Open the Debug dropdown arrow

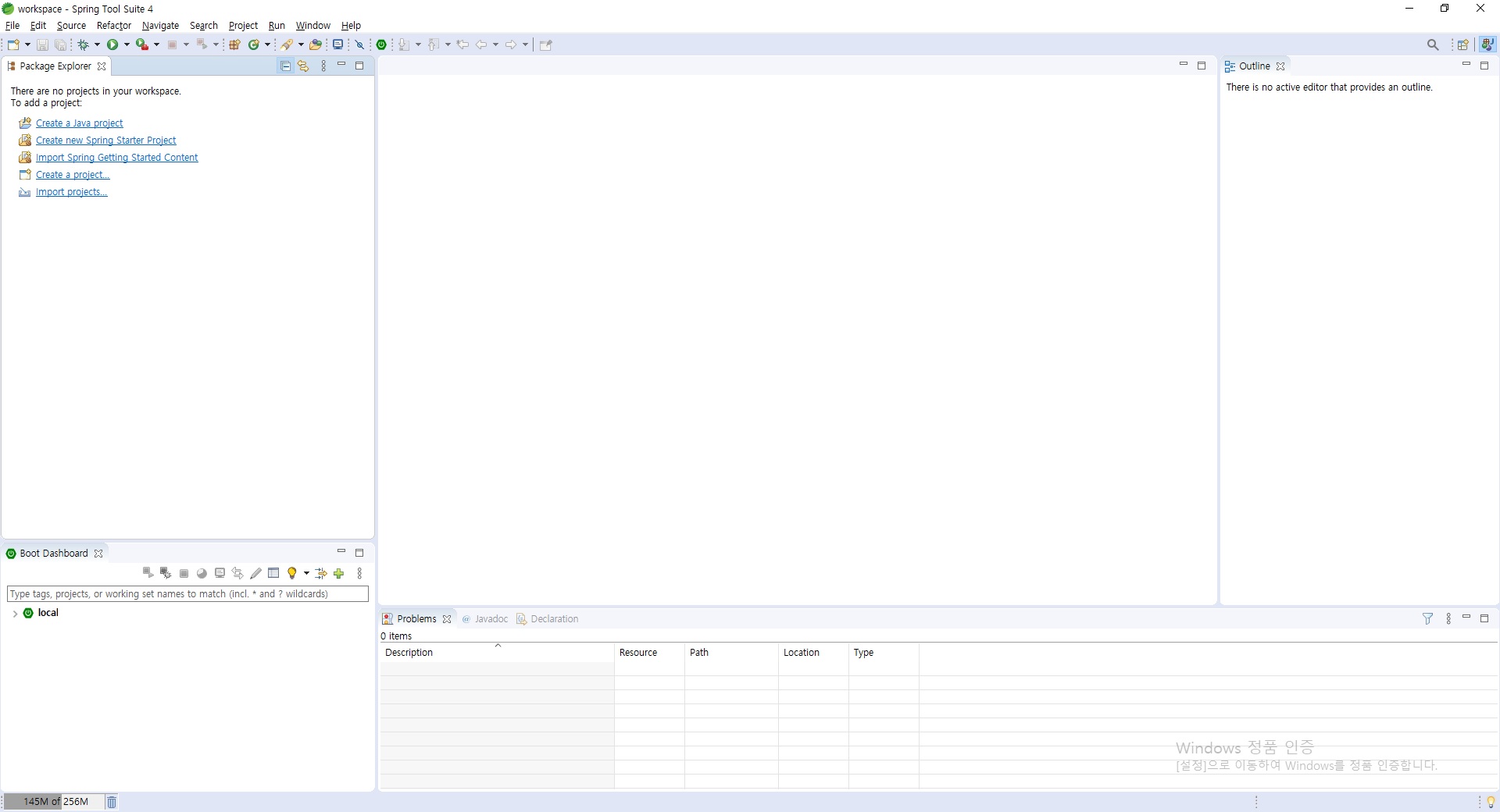pos(97,45)
